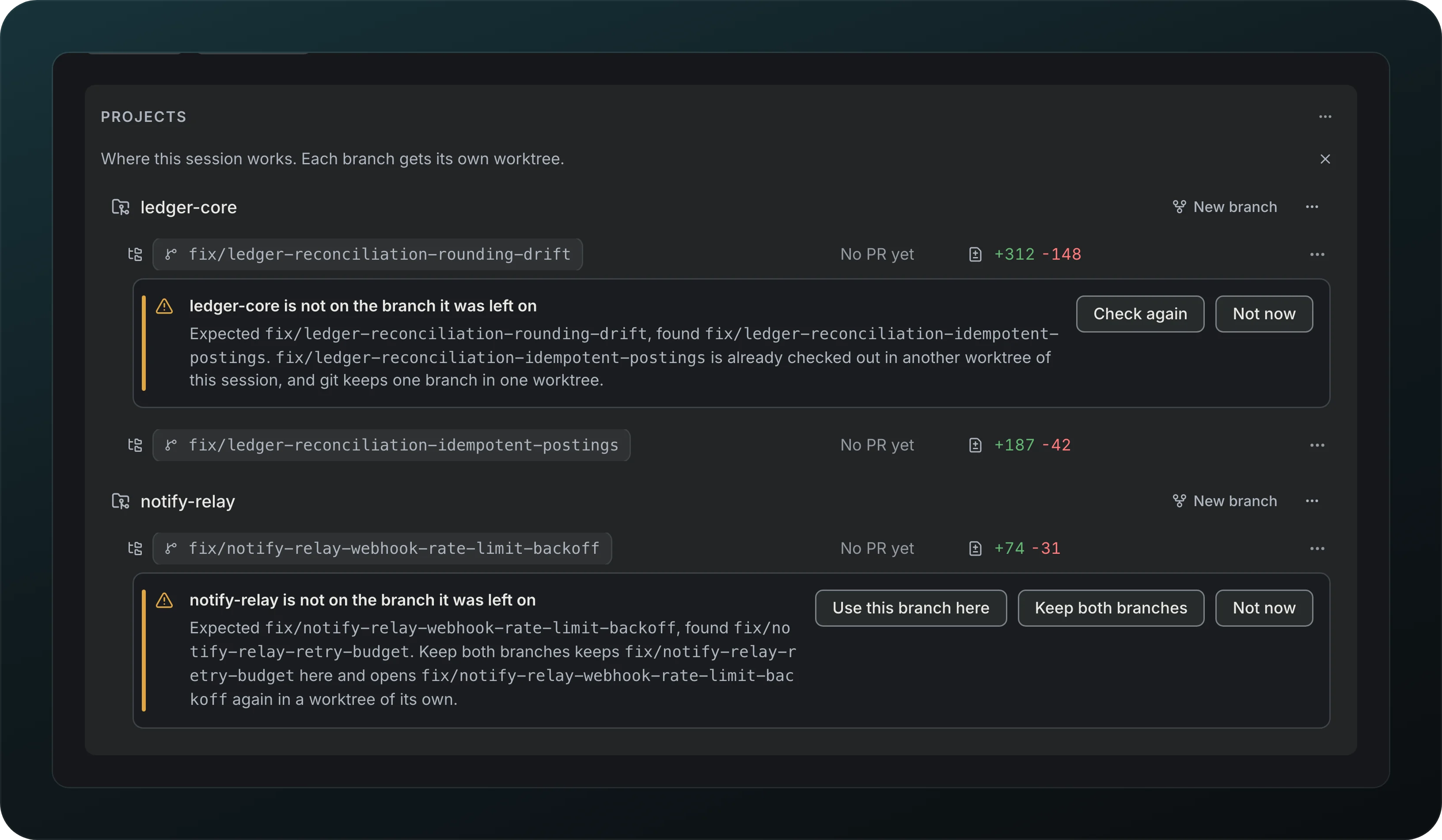Click diff file icon next to +312 -148

click(975, 254)
